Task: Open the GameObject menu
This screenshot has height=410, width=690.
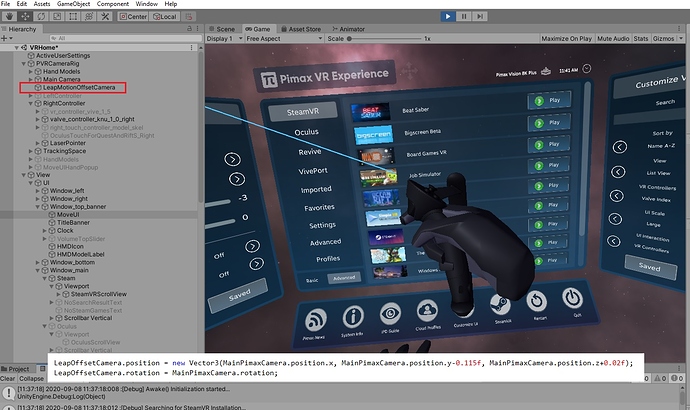Action: point(73,4)
